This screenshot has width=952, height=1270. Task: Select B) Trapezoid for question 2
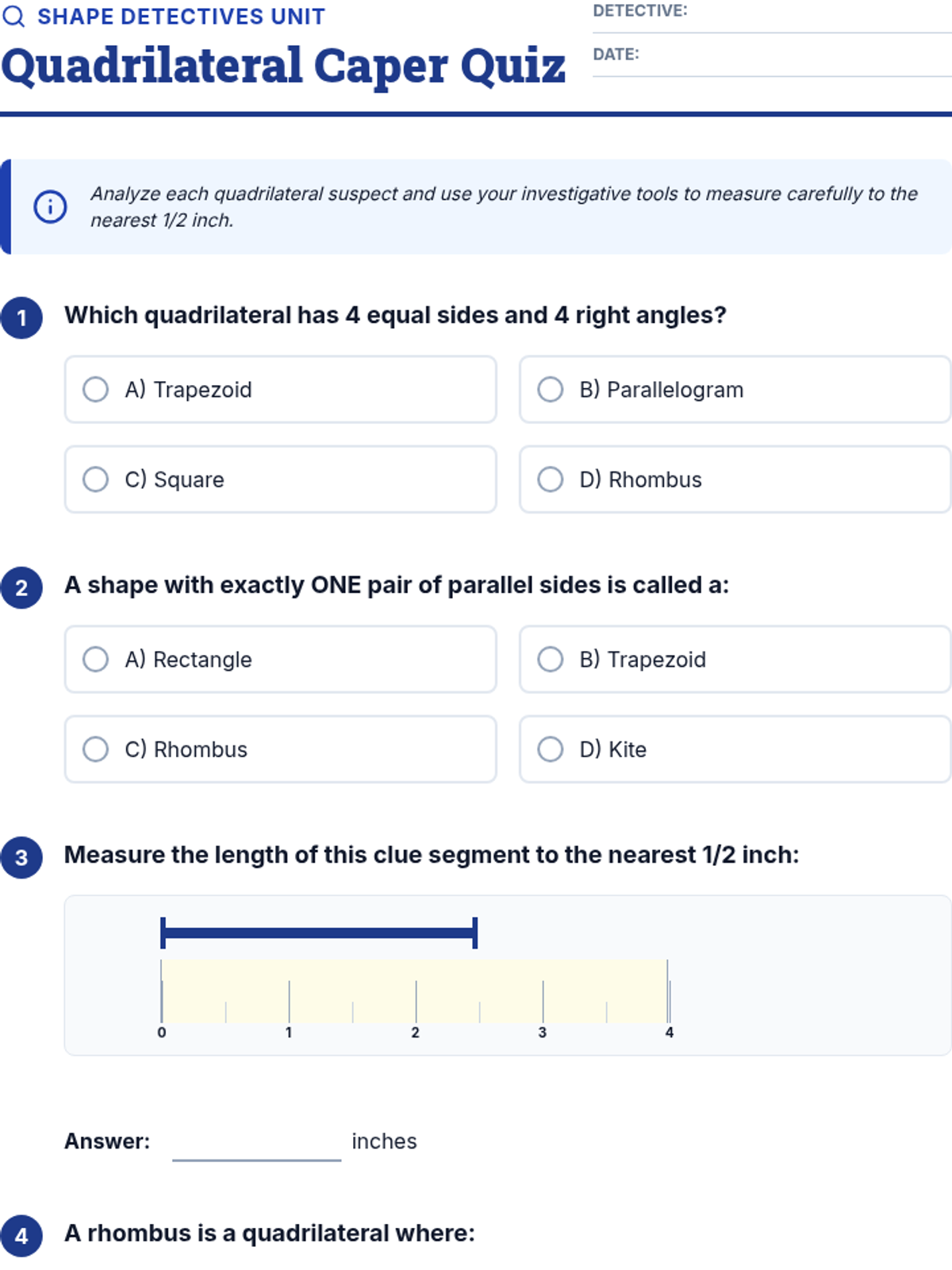point(551,660)
